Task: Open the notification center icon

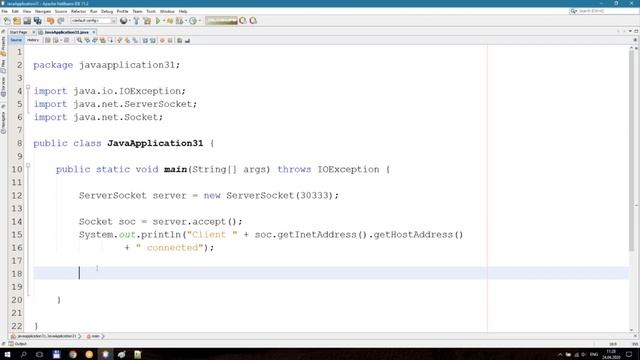Action: tap(629, 354)
